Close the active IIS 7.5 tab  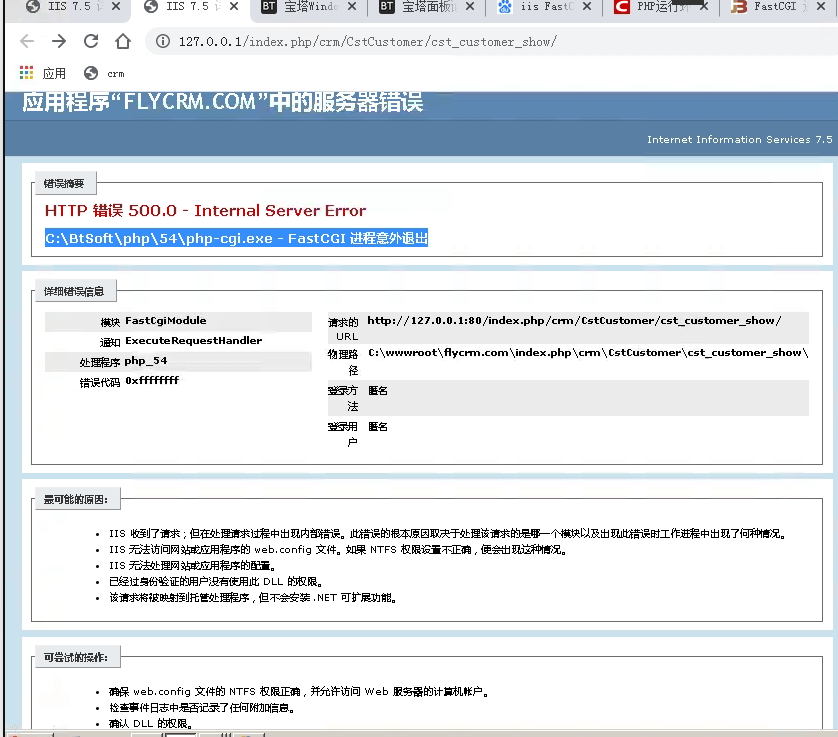point(234,6)
